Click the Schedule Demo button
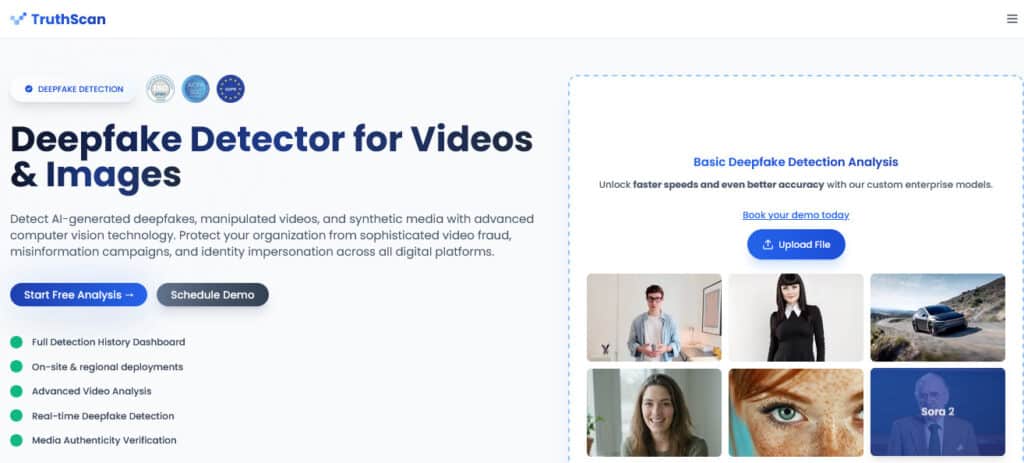1024x463 pixels. [x=212, y=295]
